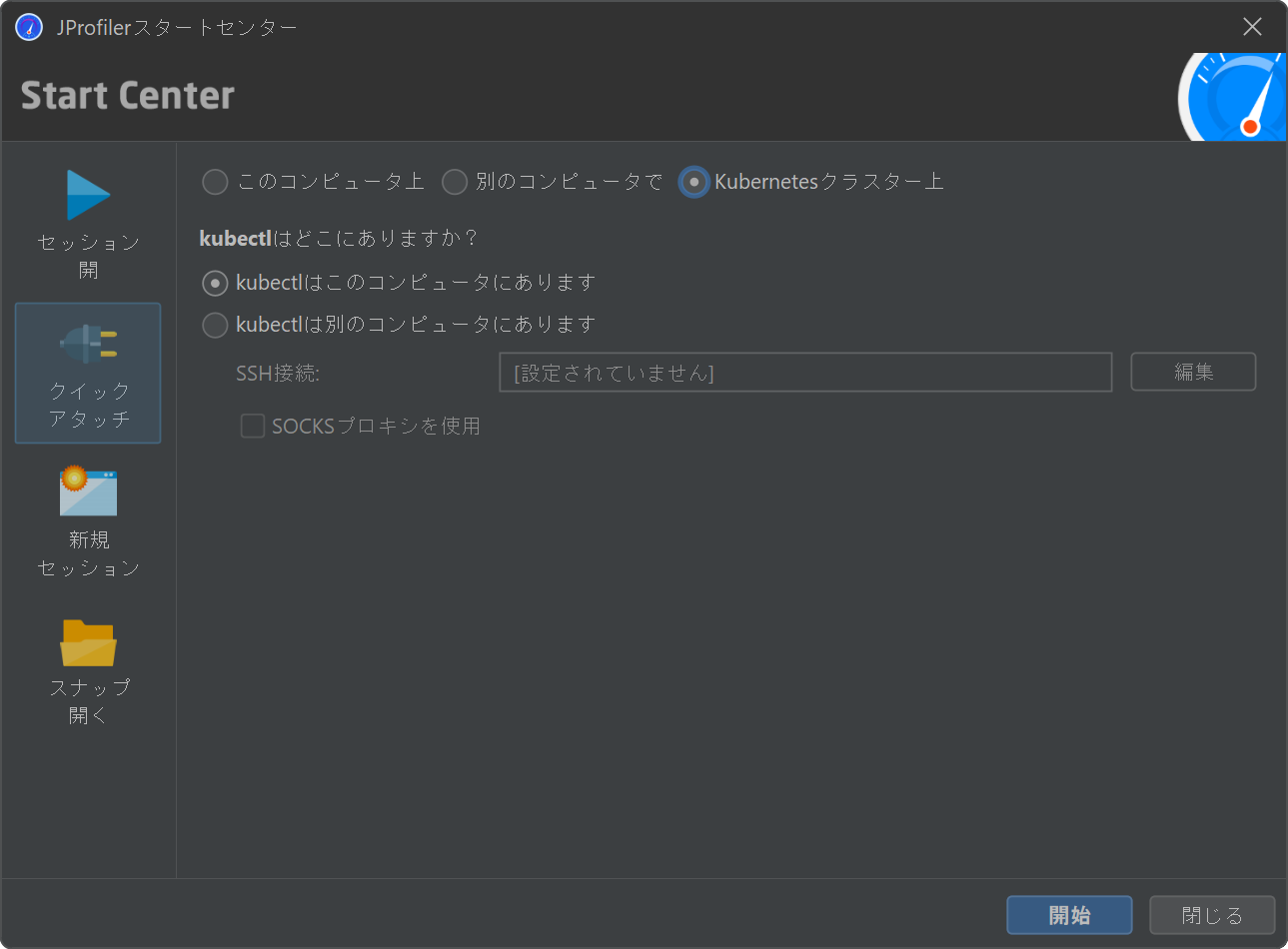Choose the 新規セッション window icon
Image resolution: width=1288 pixels, height=949 pixels.
pos(88,491)
